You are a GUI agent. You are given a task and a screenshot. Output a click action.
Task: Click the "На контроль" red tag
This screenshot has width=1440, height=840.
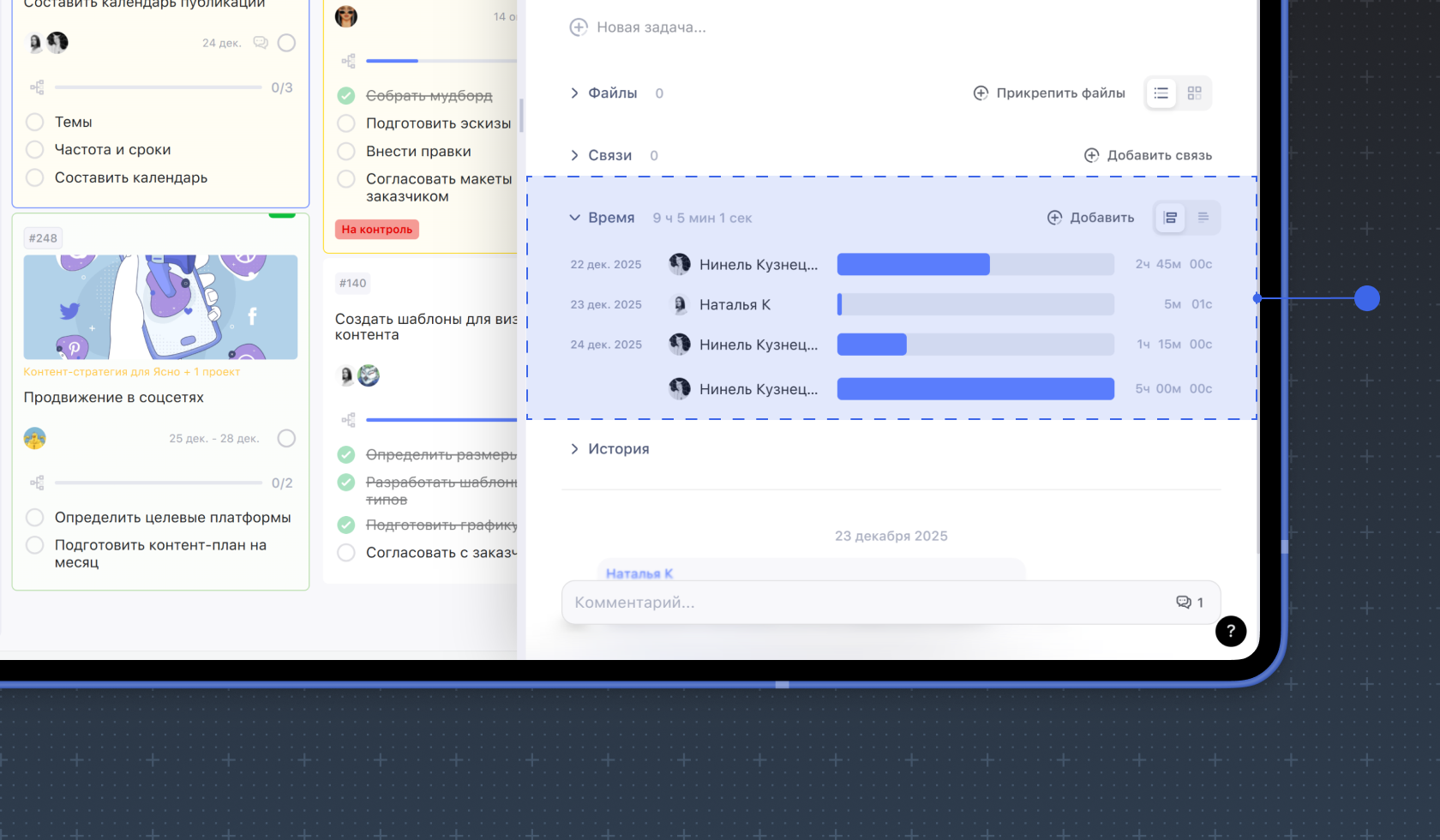click(377, 230)
